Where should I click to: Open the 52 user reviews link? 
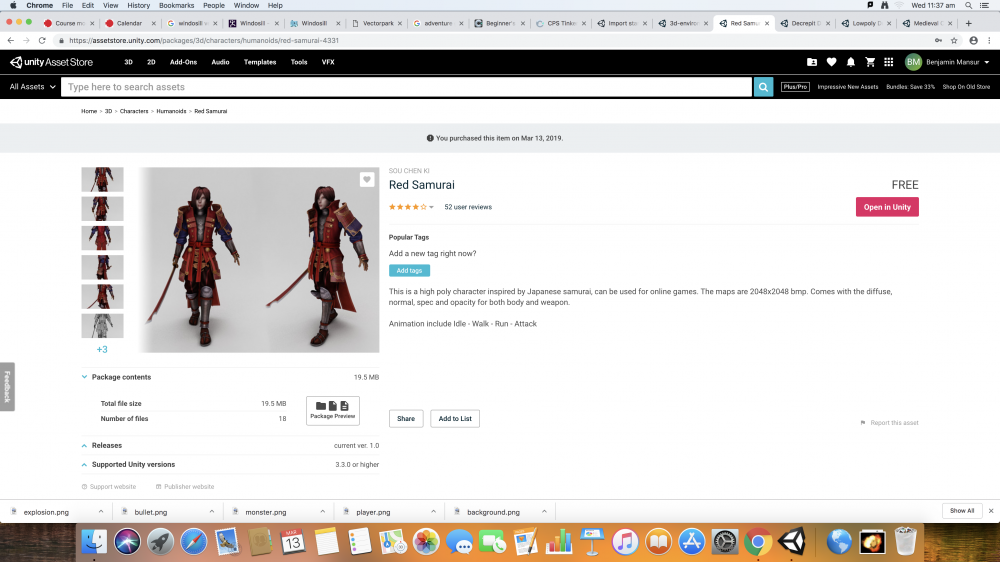point(468,207)
